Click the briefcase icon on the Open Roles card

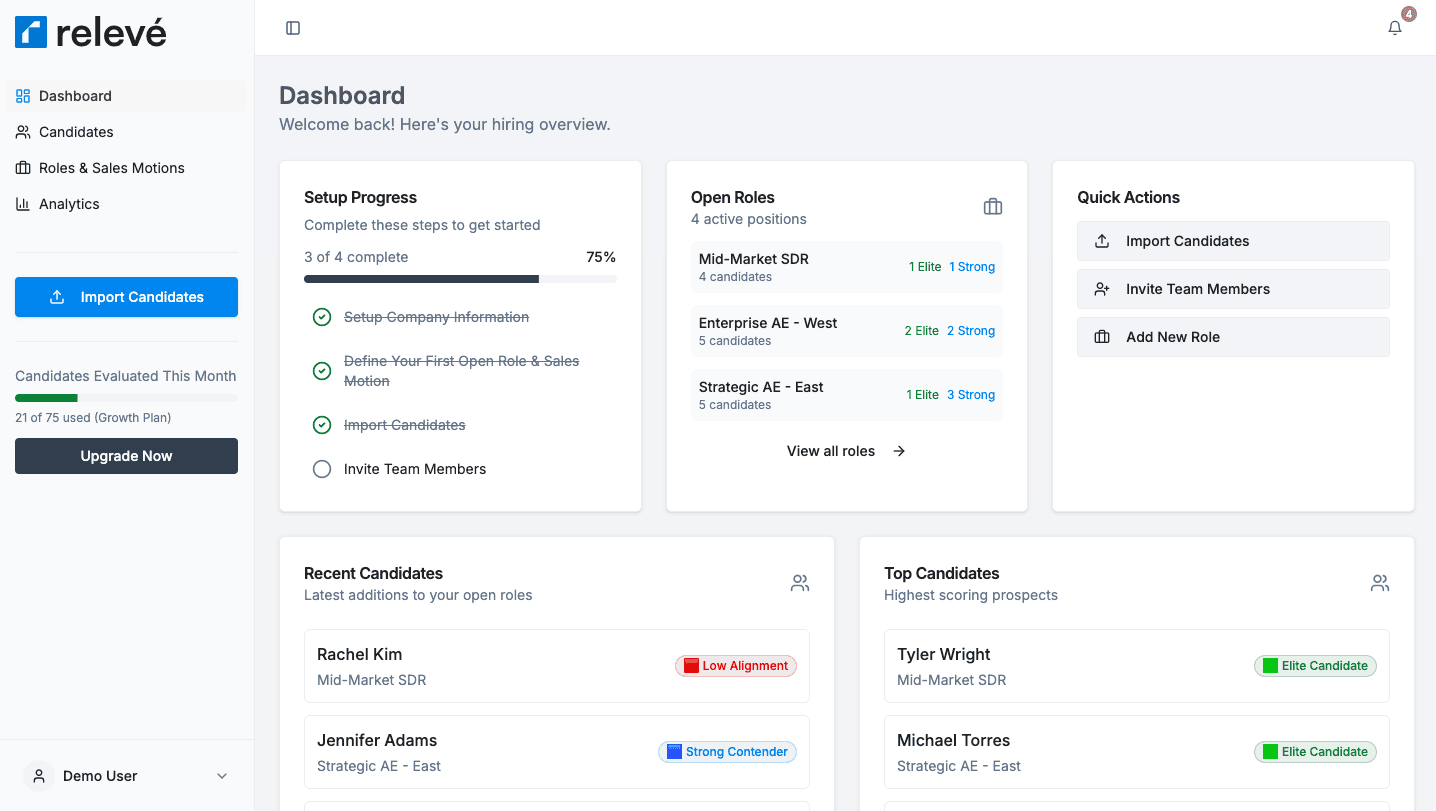coord(992,206)
